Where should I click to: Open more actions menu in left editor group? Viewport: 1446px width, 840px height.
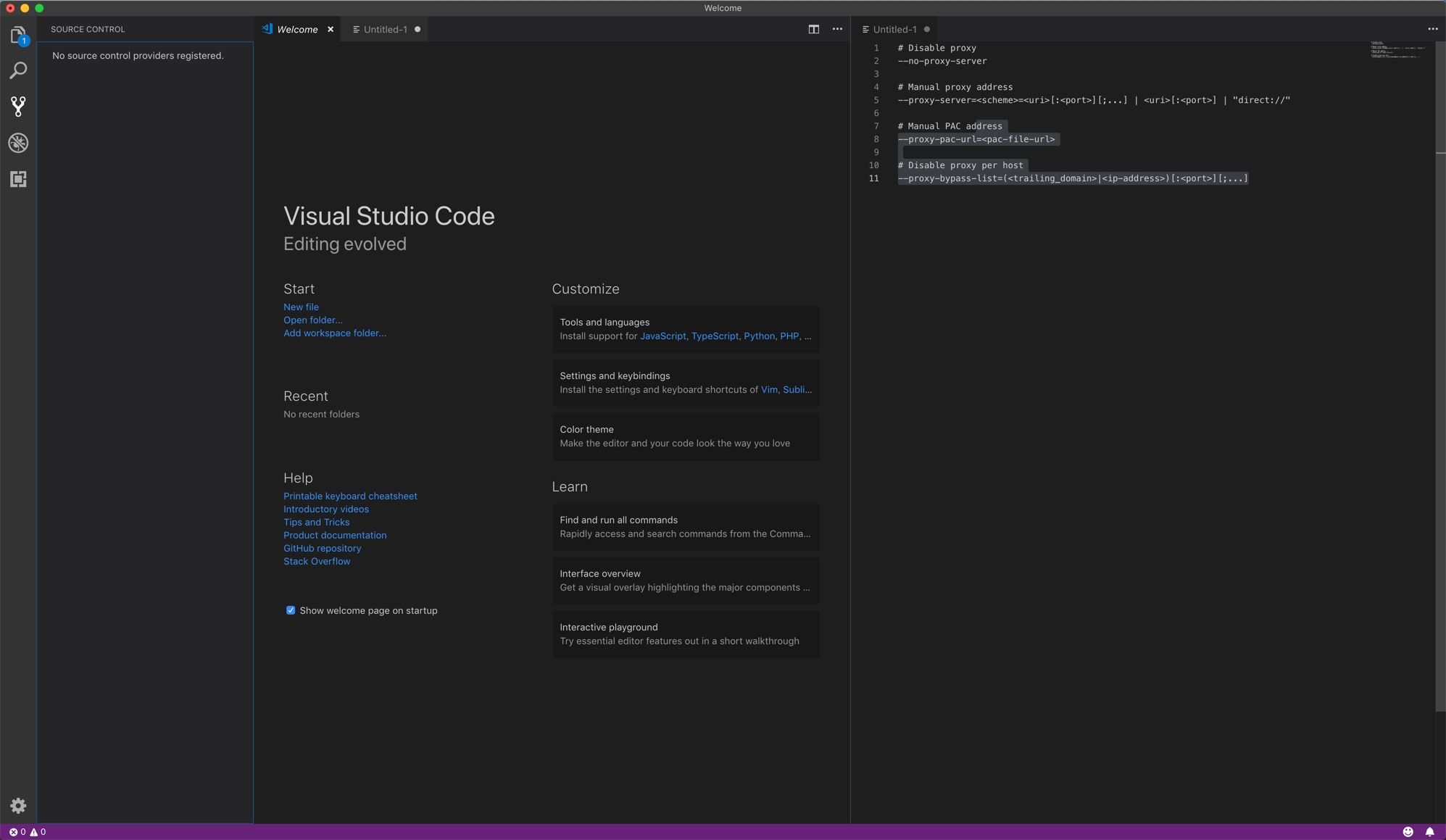coord(837,29)
